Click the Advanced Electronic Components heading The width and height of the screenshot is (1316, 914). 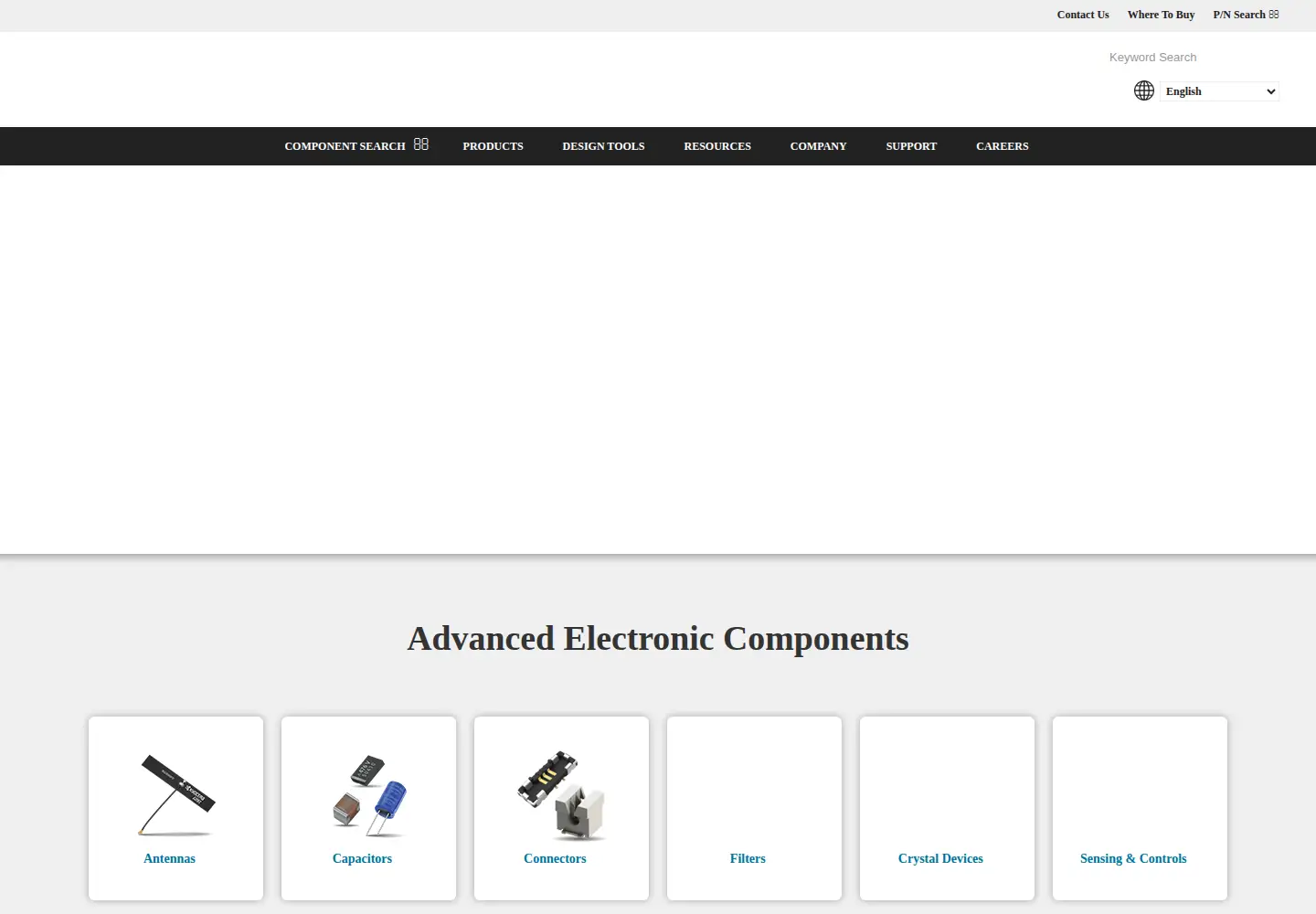(658, 639)
